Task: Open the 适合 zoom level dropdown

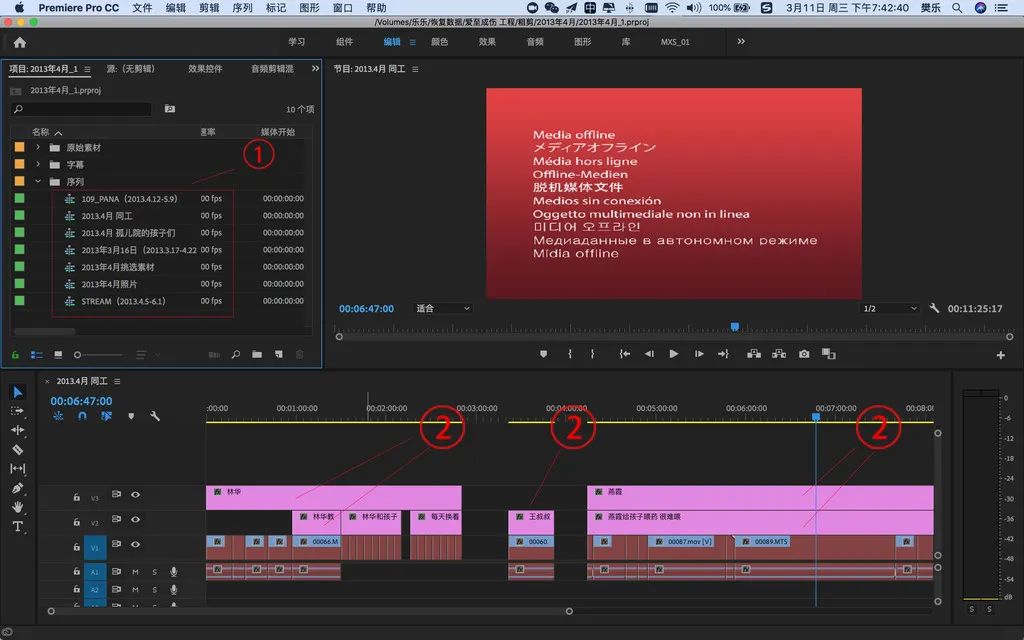Action: pyautogui.click(x=441, y=309)
